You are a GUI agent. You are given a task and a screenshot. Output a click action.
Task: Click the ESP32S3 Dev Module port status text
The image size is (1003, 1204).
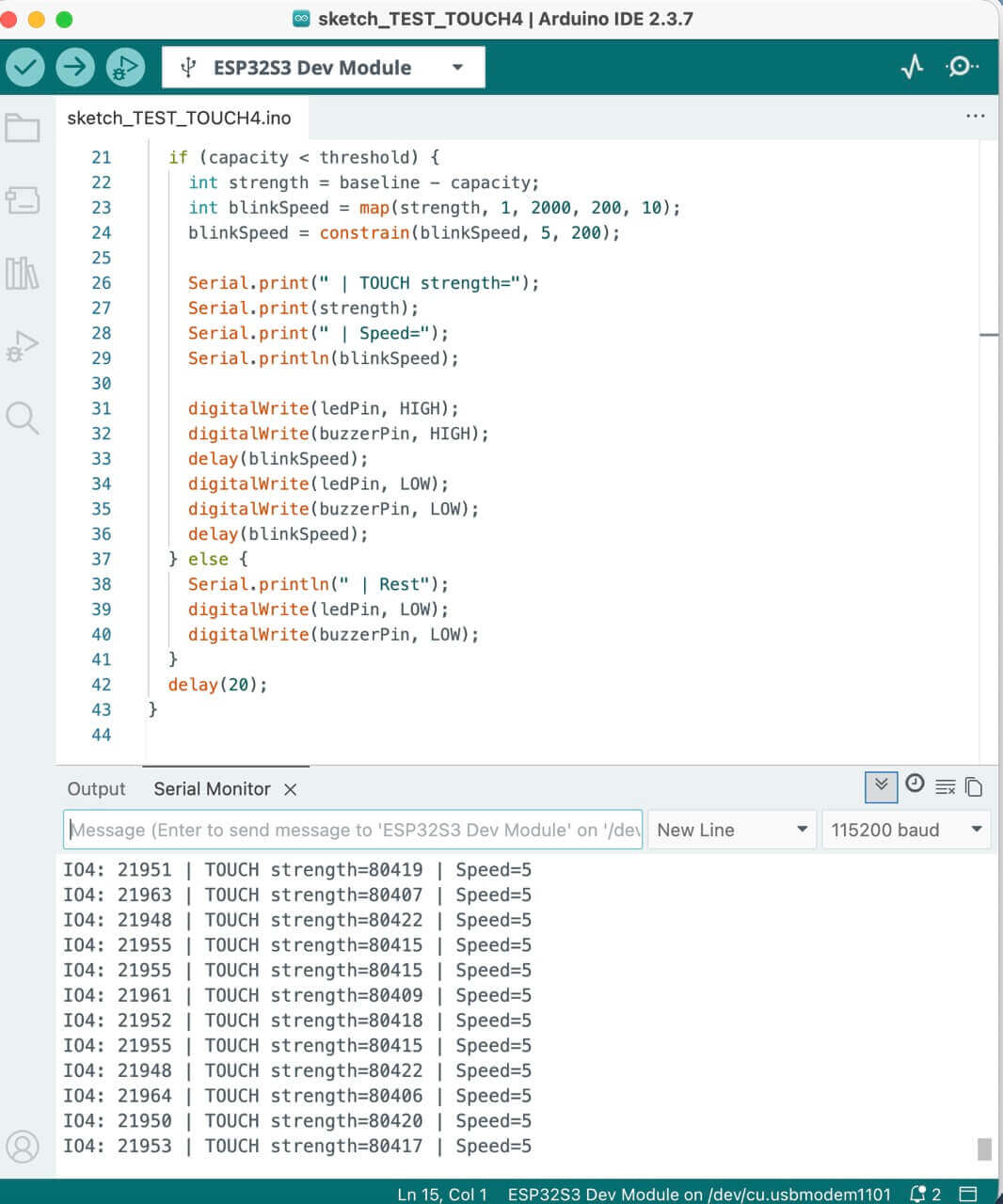[x=699, y=1194]
